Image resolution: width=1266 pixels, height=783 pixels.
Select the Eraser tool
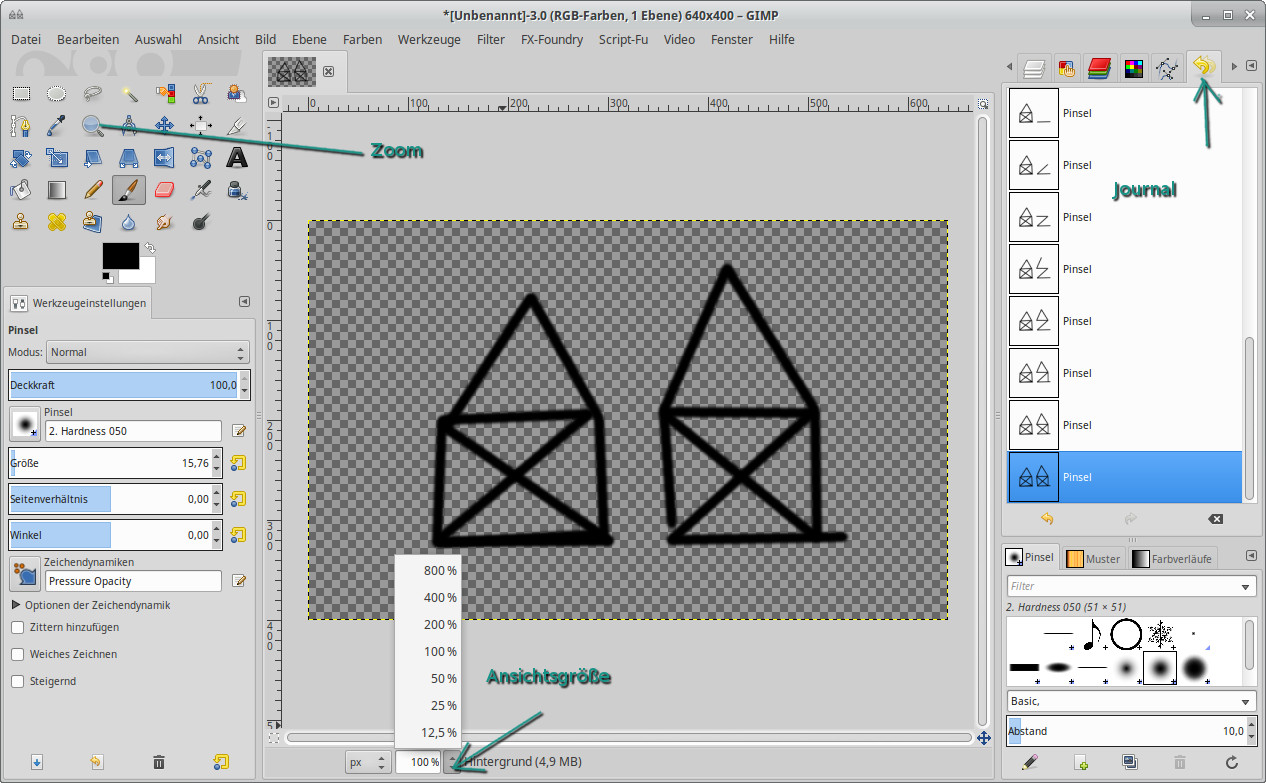[165, 189]
